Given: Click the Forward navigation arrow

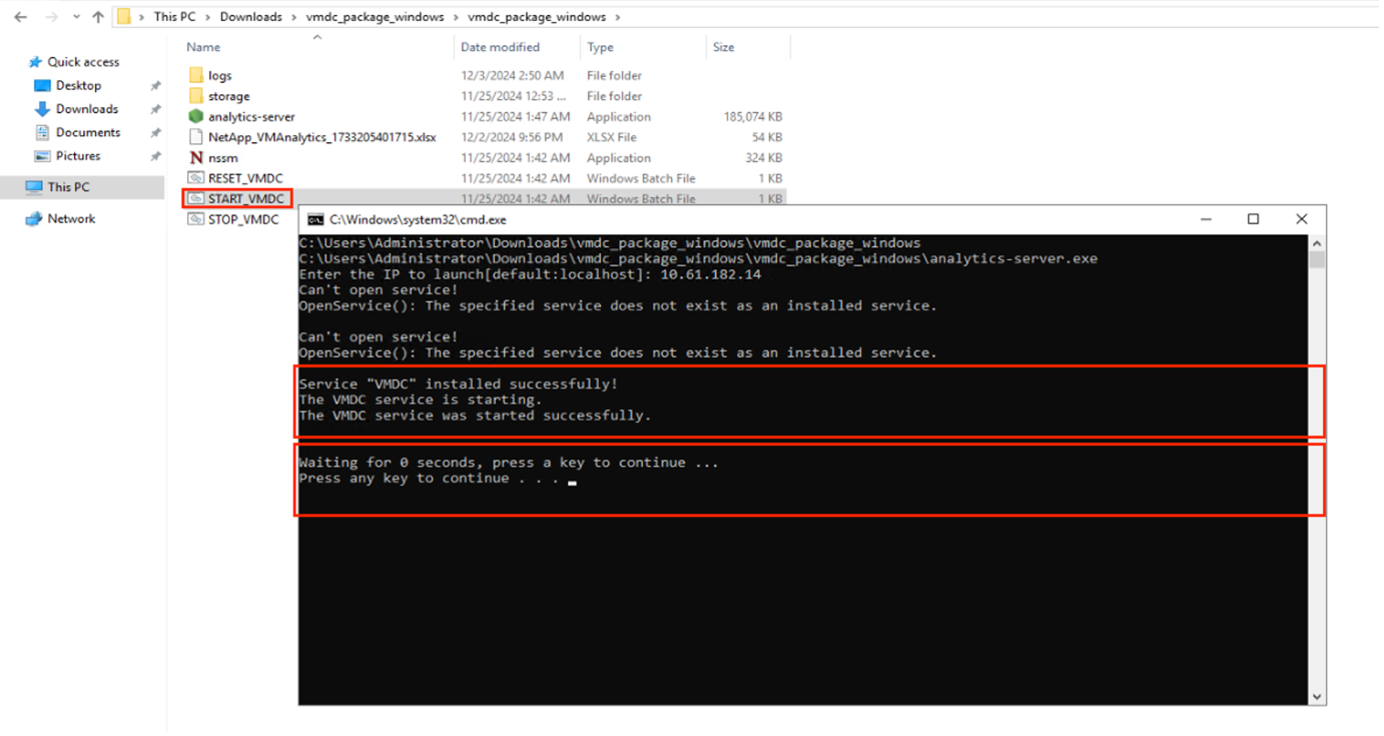Looking at the screenshot, I should [x=52, y=17].
